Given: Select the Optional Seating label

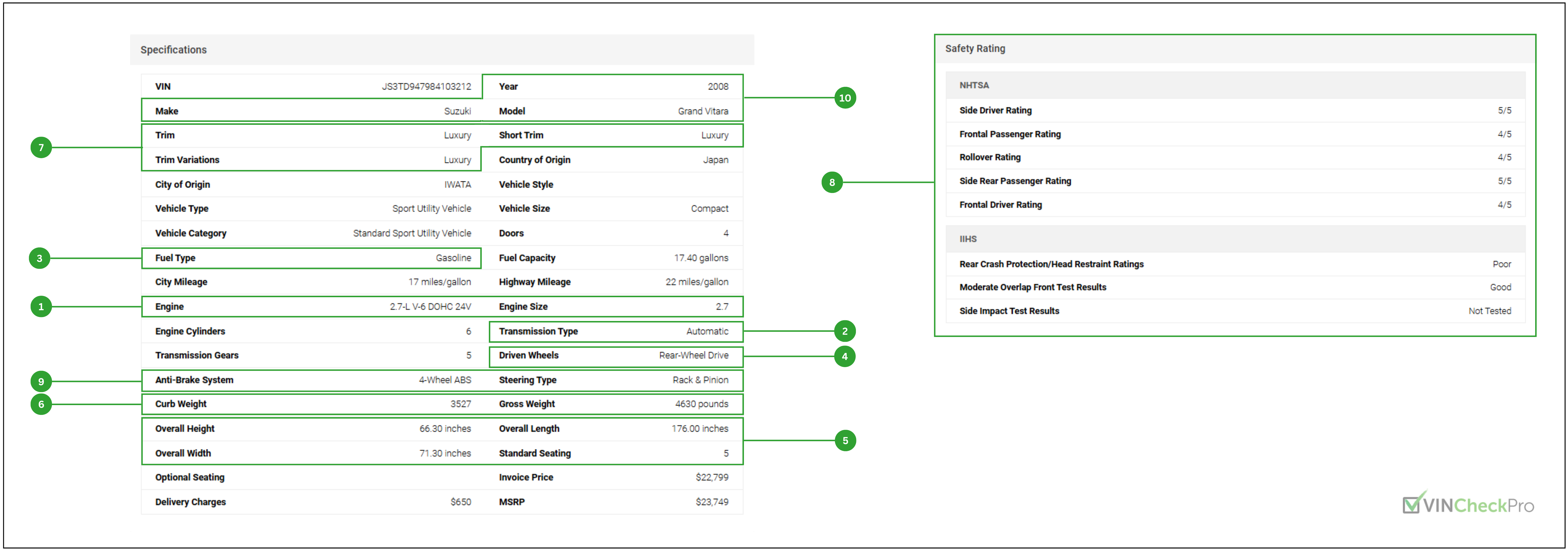Looking at the screenshot, I should tap(189, 478).
